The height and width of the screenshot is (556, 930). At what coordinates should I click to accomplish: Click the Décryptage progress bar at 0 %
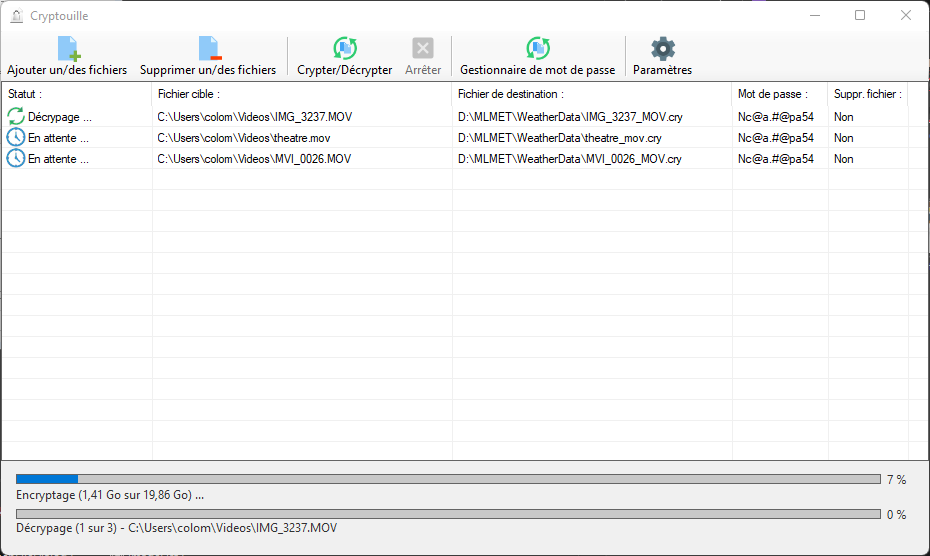448,514
